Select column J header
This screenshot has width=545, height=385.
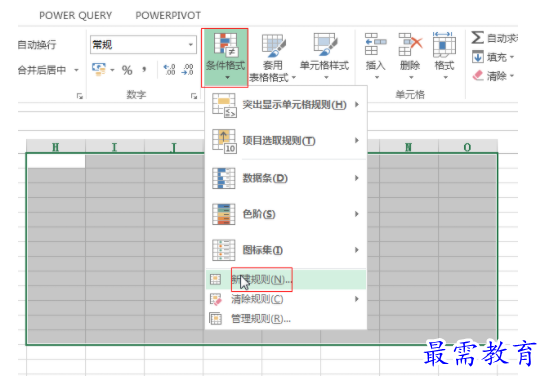[174, 147]
